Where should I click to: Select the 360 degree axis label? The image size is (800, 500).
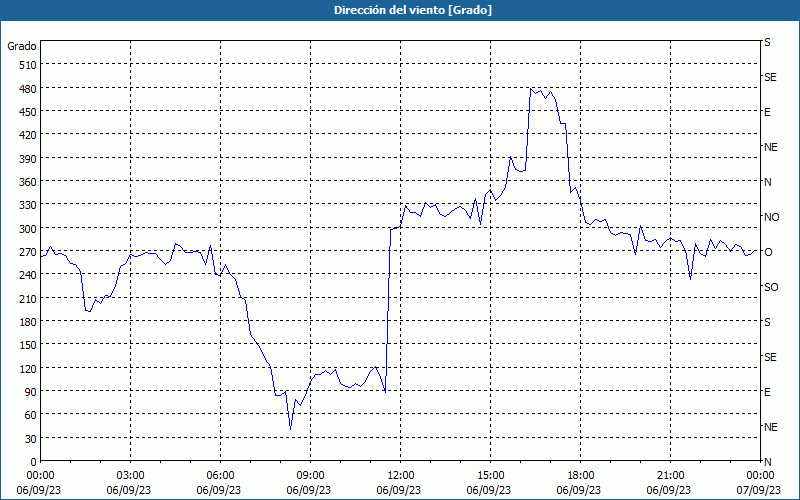pos(29,182)
